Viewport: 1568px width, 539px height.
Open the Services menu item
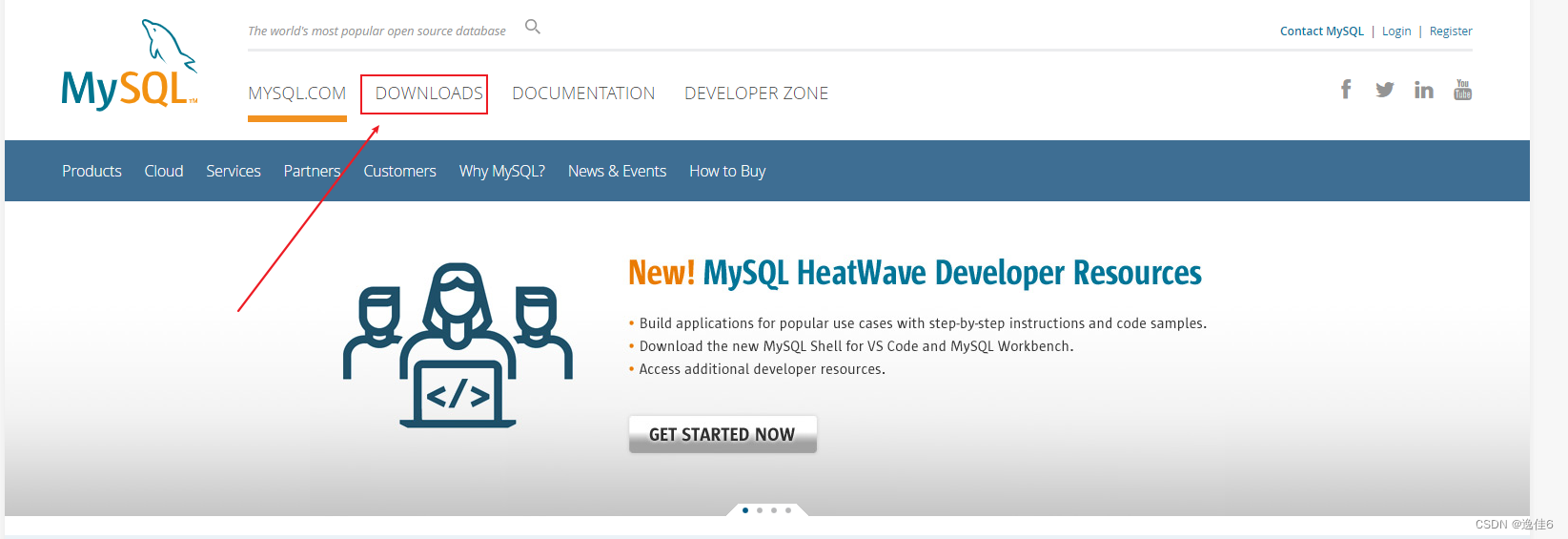pos(234,171)
